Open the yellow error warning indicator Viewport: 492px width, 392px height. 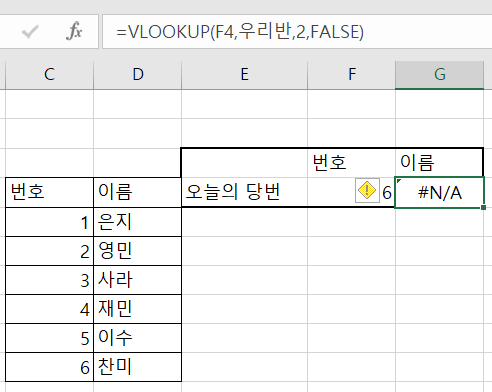(367, 191)
